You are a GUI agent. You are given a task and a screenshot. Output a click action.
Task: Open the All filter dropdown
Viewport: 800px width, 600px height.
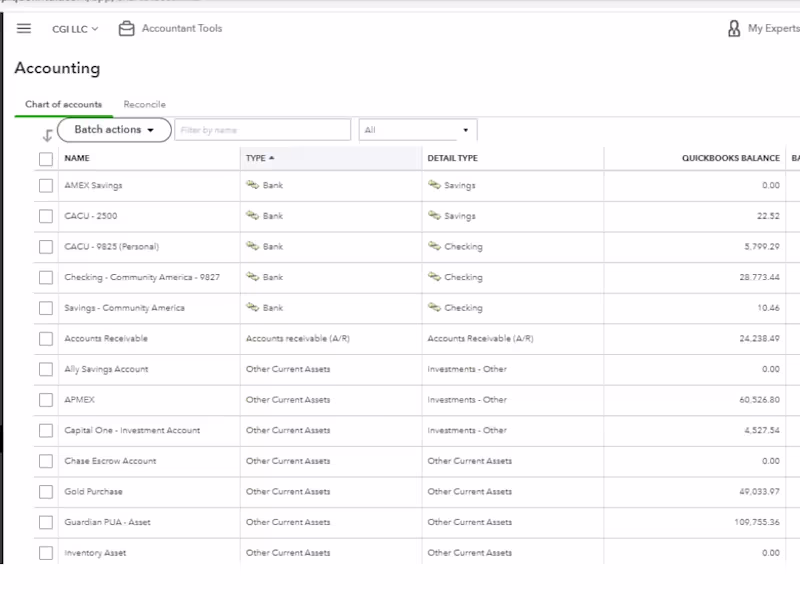click(x=417, y=130)
